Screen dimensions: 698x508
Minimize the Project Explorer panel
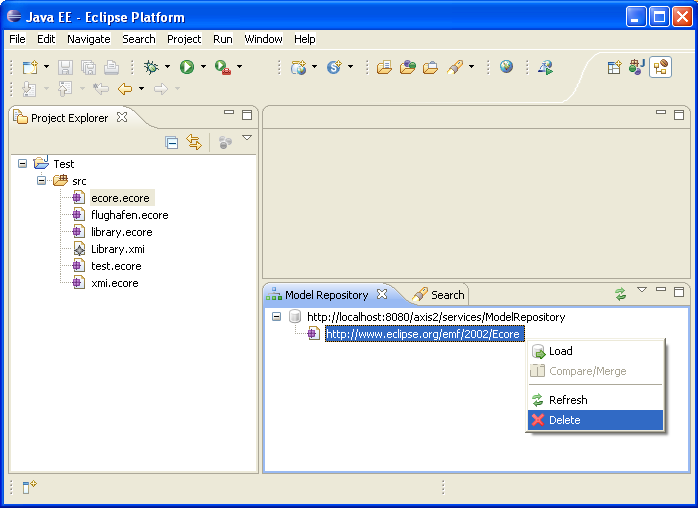pyautogui.click(x=229, y=112)
